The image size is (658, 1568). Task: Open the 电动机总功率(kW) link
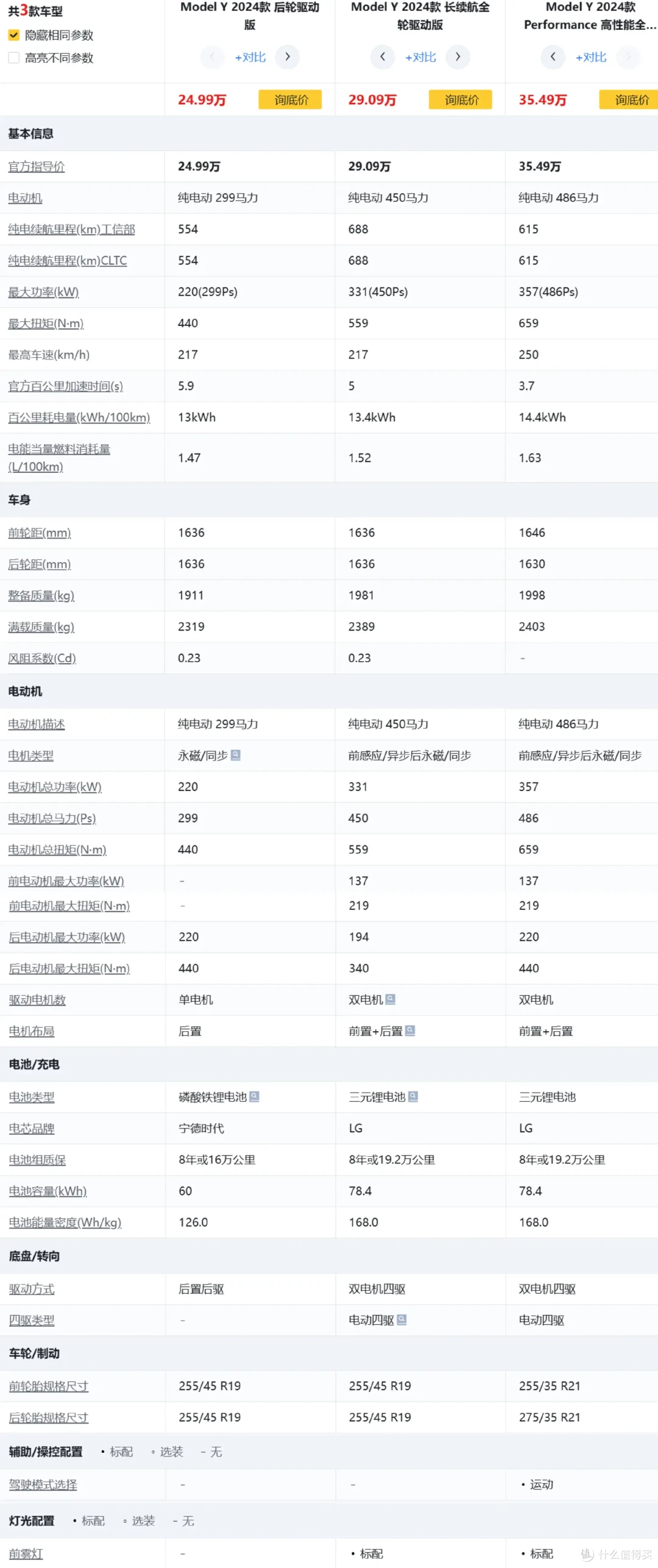pos(55,787)
